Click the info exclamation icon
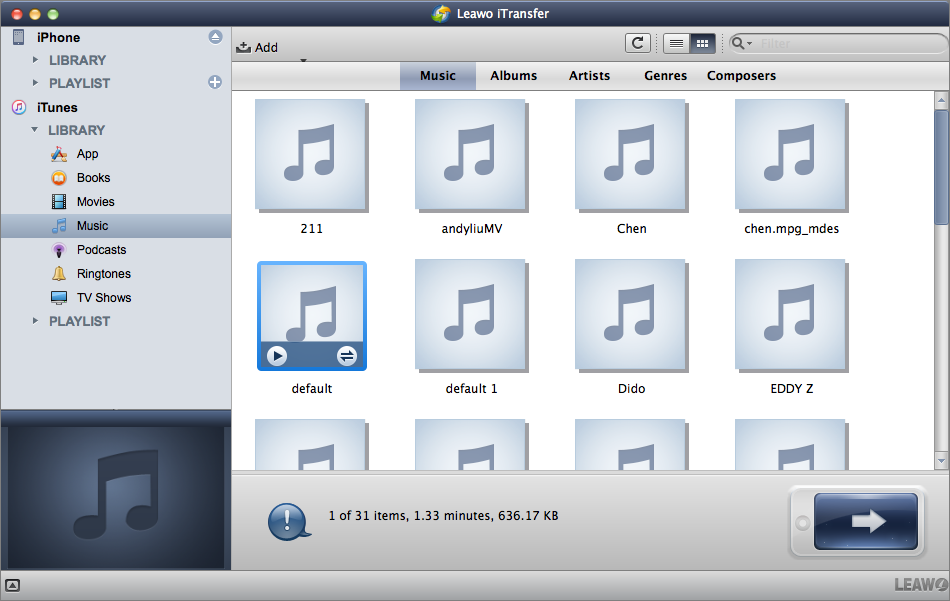This screenshot has width=950, height=601. (x=287, y=520)
